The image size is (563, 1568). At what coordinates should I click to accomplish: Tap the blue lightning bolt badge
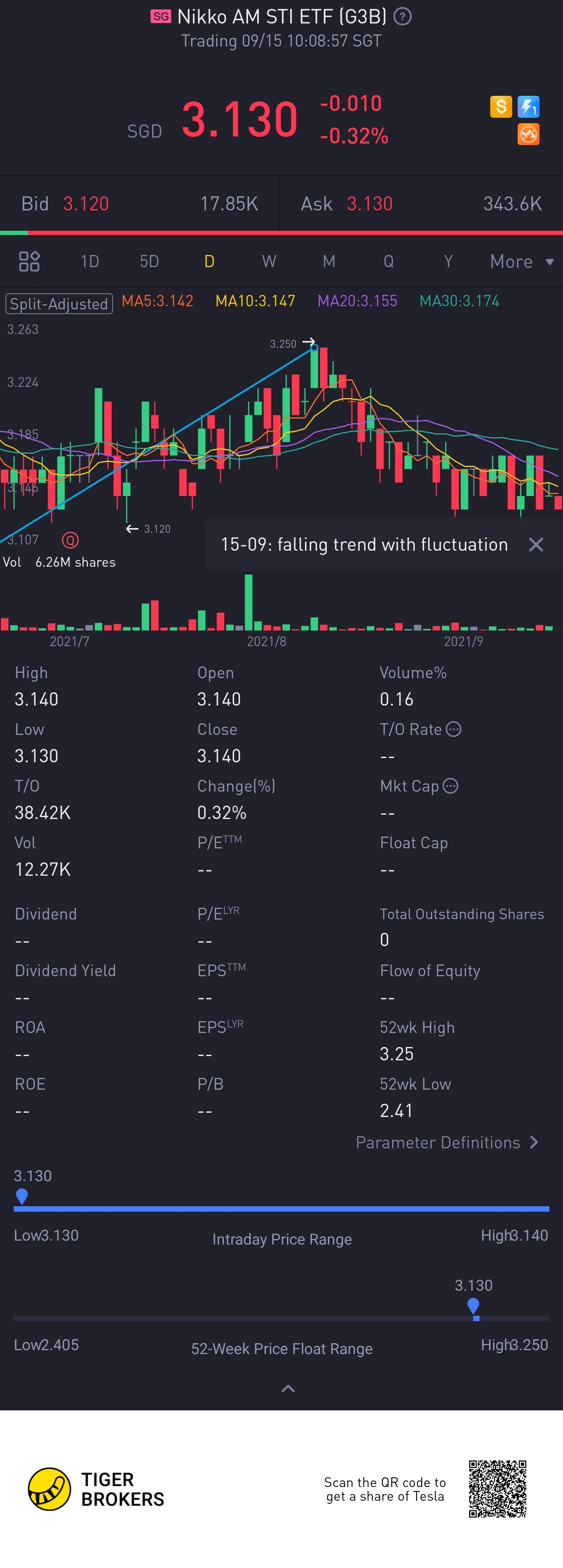528,106
